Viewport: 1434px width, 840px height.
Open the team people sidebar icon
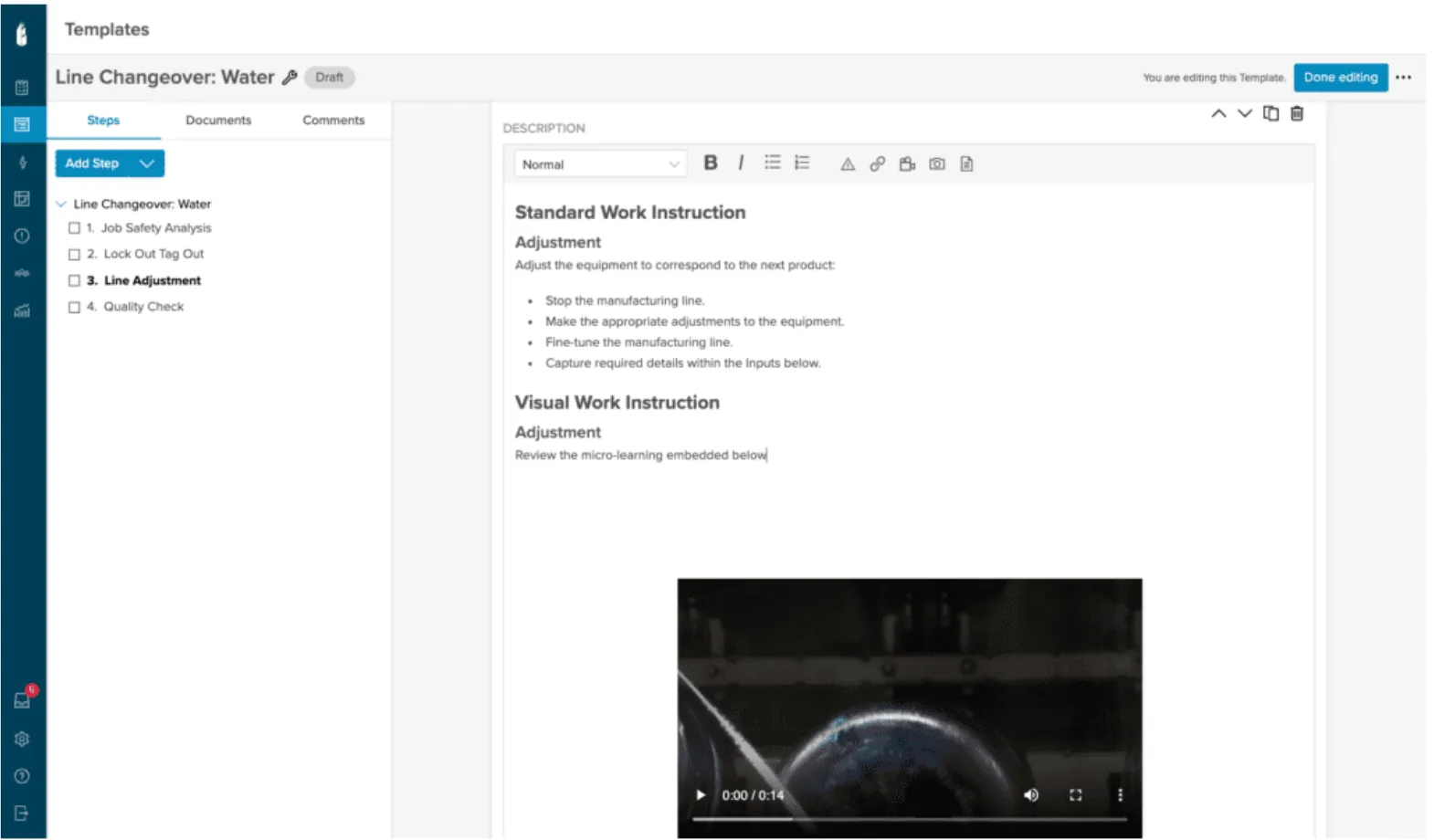coord(22,273)
